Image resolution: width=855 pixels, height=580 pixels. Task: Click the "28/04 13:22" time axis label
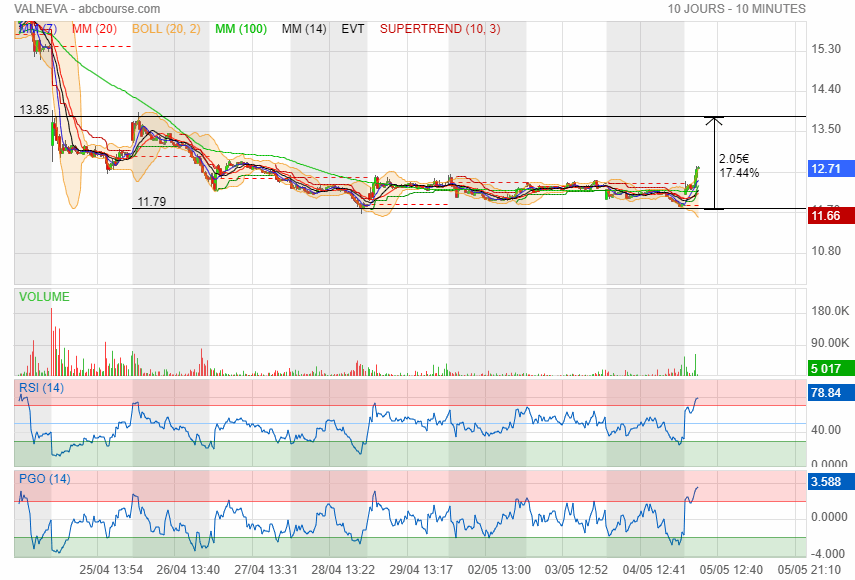point(343,570)
